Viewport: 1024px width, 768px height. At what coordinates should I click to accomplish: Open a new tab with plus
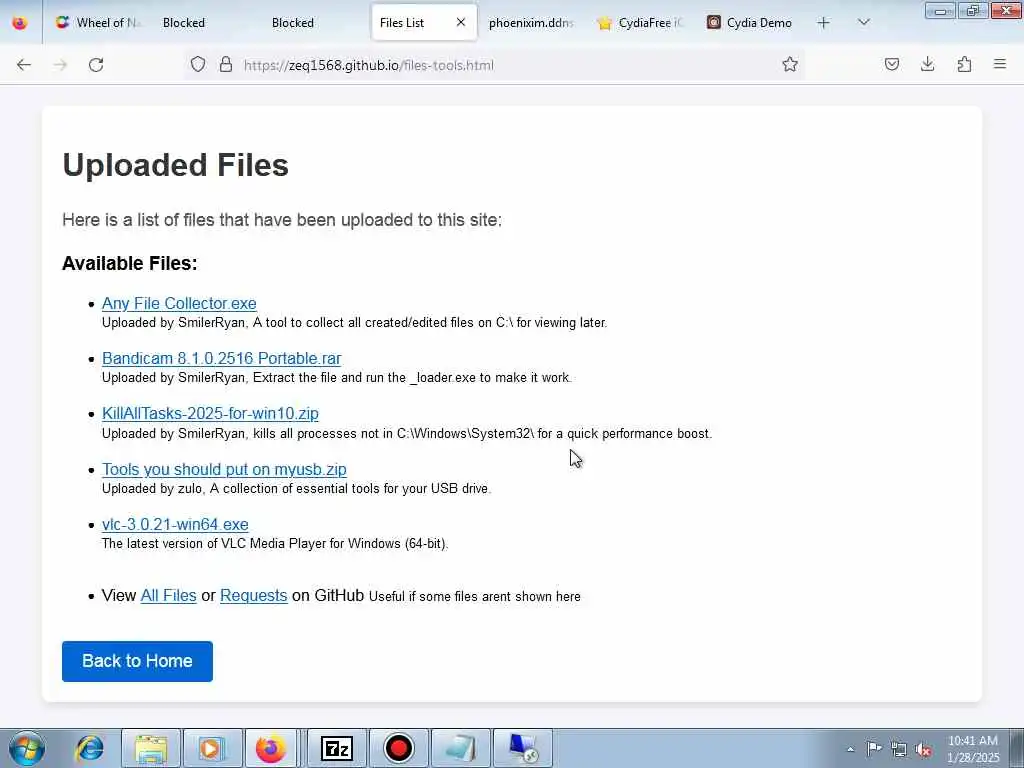pos(824,23)
